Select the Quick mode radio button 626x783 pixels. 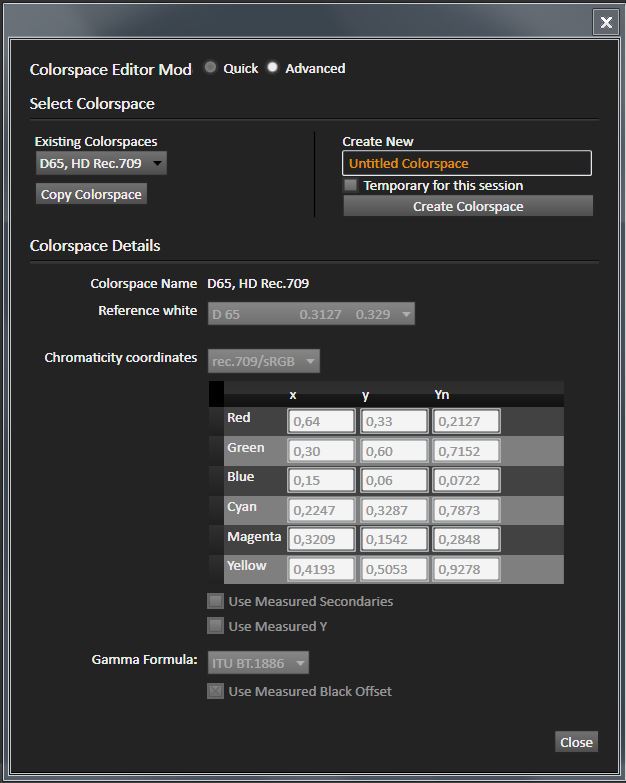210,68
